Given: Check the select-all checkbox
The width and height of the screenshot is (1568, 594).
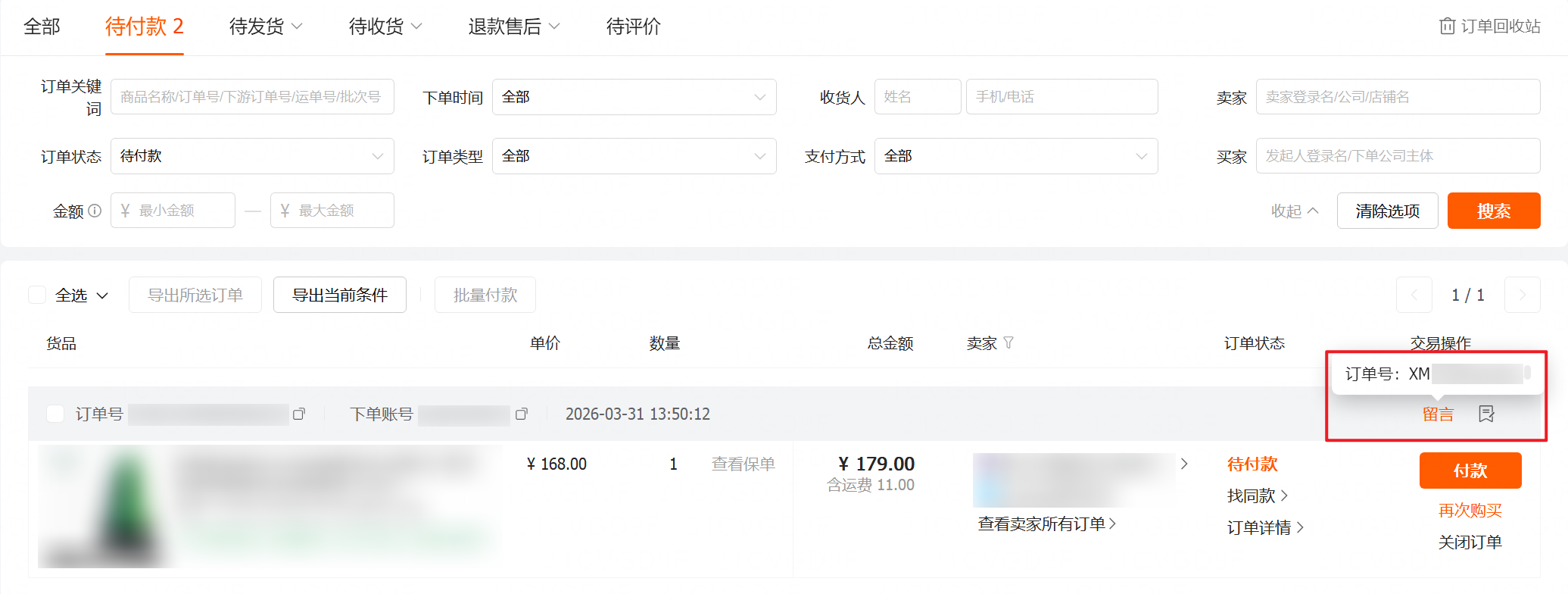Looking at the screenshot, I should pyautogui.click(x=37, y=295).
